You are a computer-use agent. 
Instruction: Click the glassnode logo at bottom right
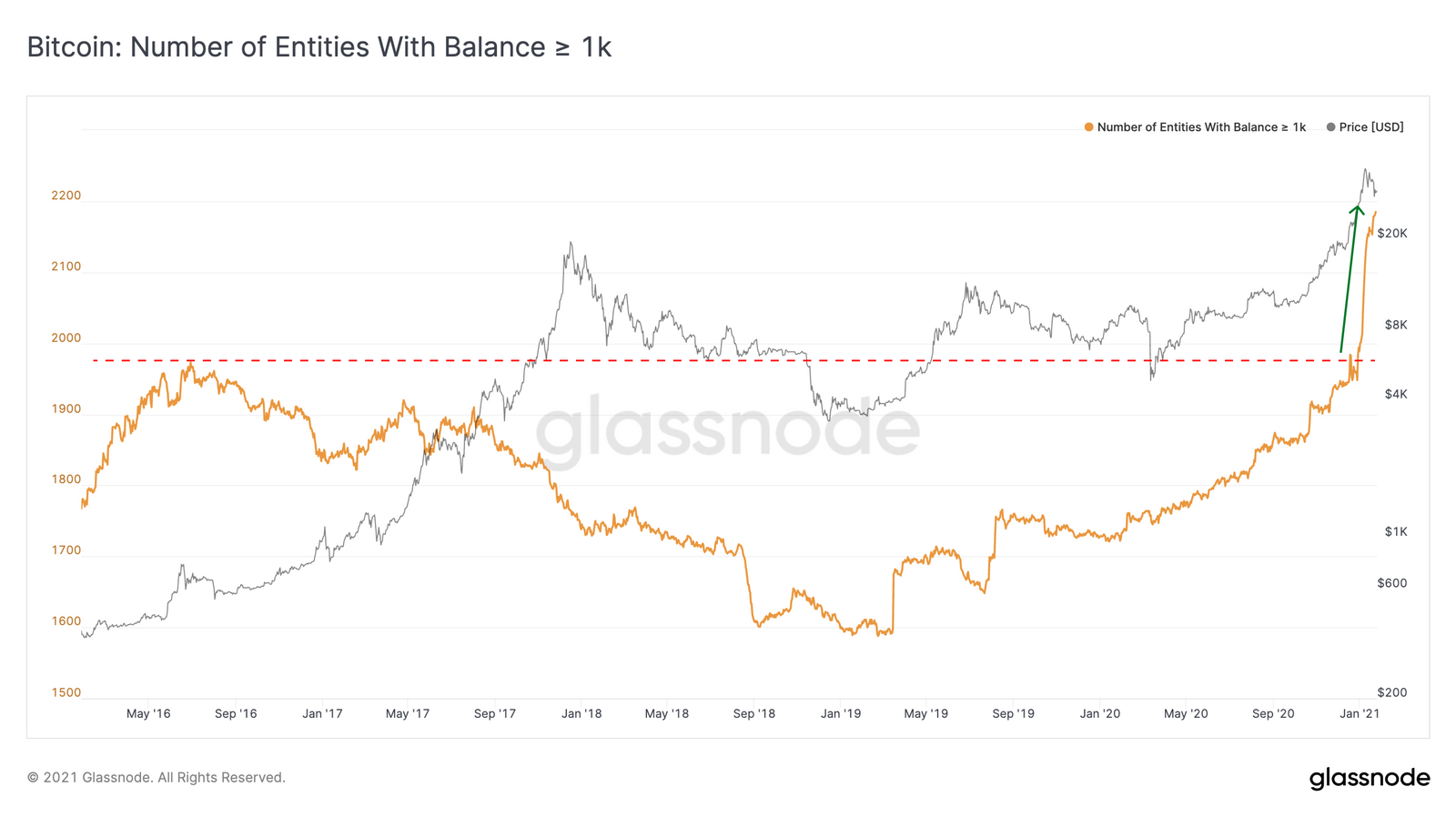[x=1370, y=778]
